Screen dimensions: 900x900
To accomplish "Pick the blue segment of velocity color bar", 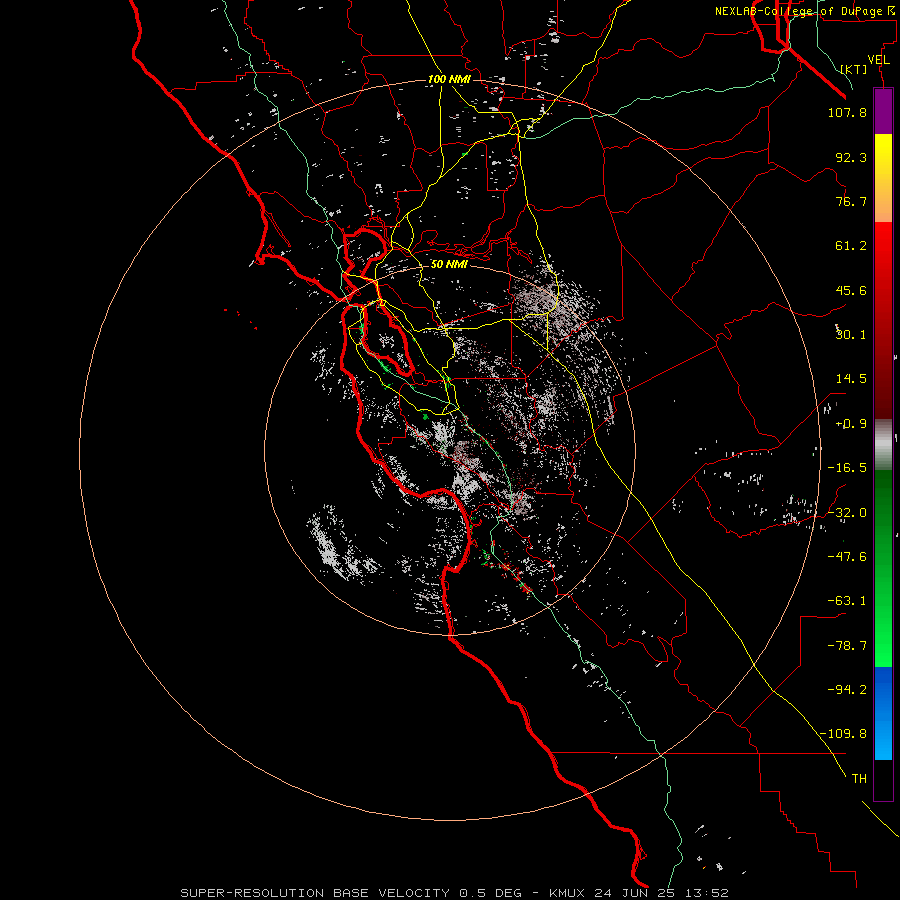I will 883,713.
